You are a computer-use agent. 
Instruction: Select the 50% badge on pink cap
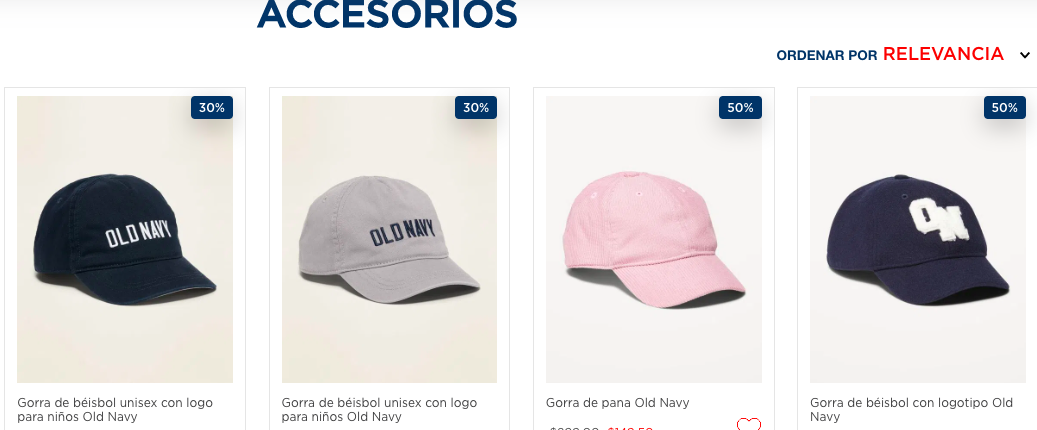740,108
